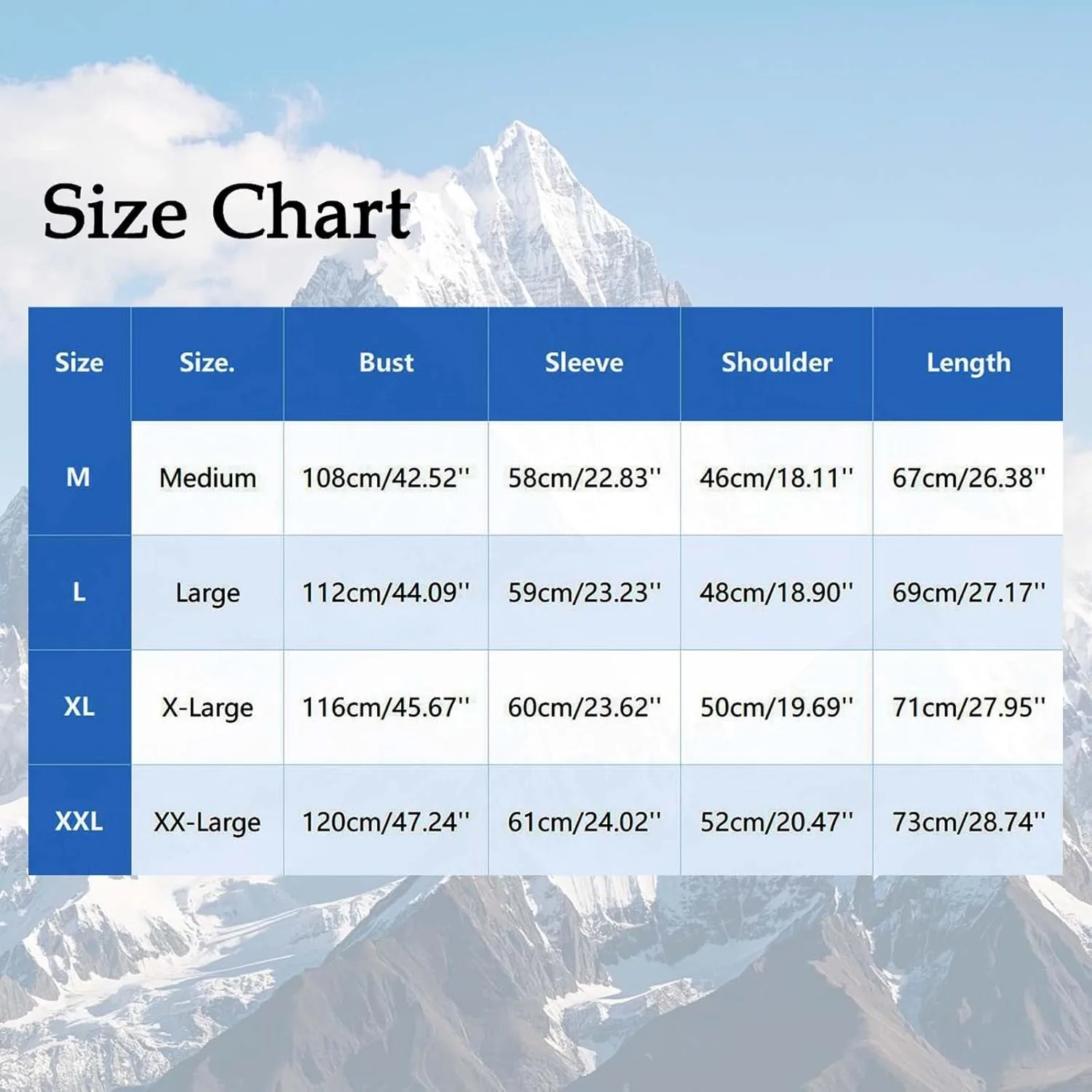This screenshot has height=1092, width=1092.
Task: Select the Shoulder column header
Action: (x=777, y=363)
